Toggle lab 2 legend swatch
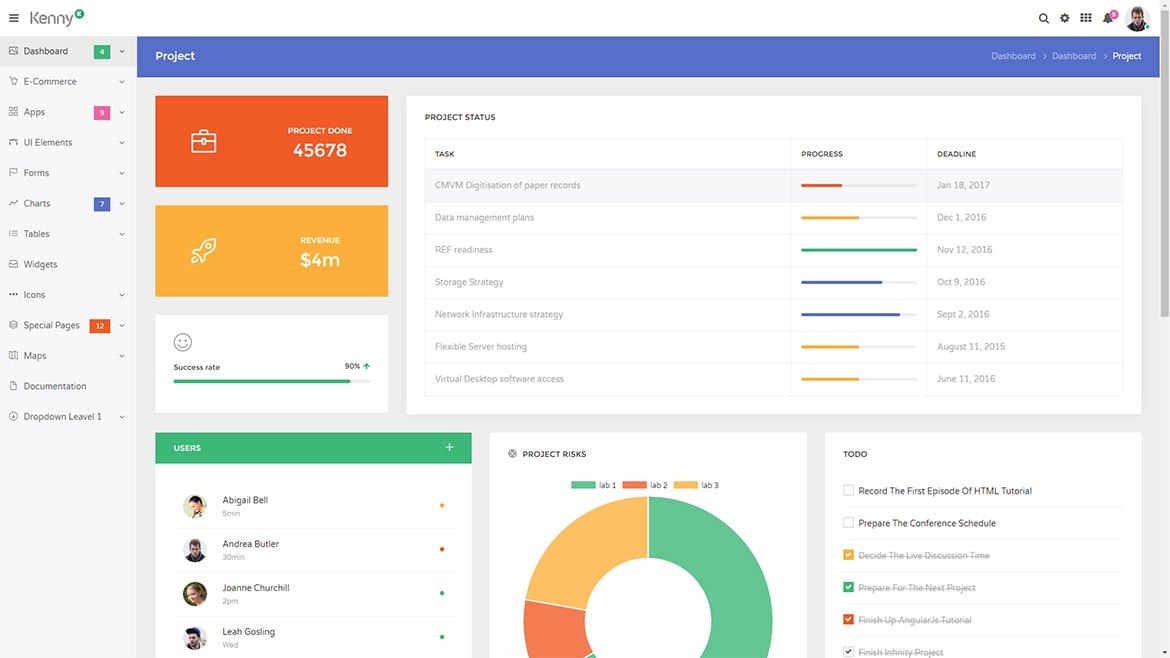The height and width of the screenshot is (658, 1170). point(634,485)
